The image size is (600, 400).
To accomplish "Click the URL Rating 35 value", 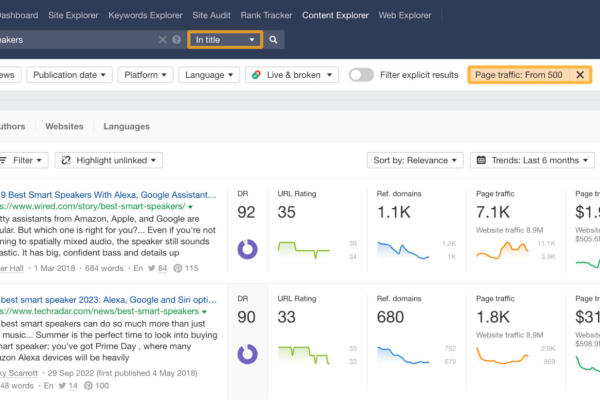I will [x=287, y=212].
